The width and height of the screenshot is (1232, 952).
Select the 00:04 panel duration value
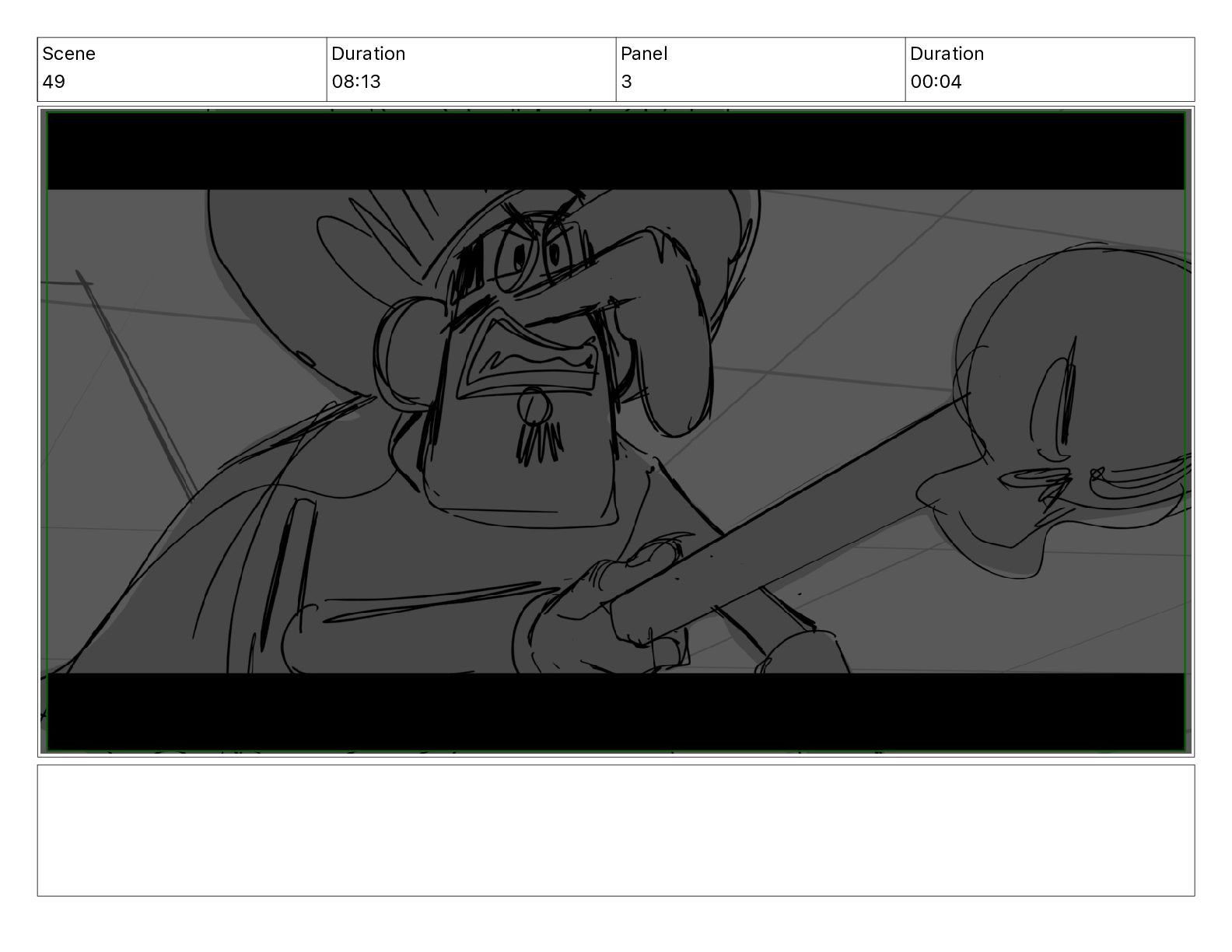point(936,82)
